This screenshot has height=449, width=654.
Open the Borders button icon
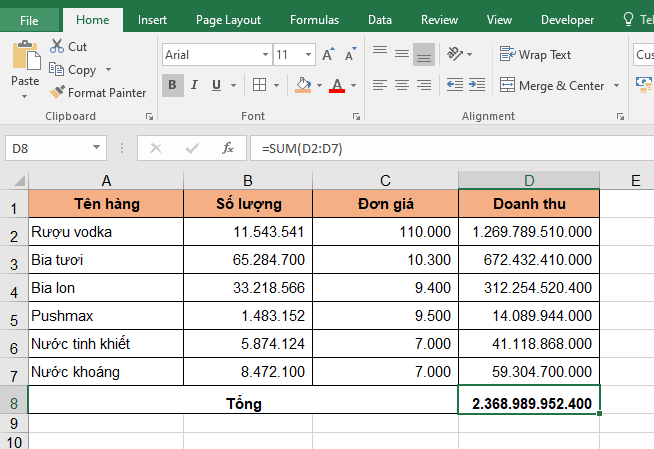pyautogui.click(x=260, y=86)
